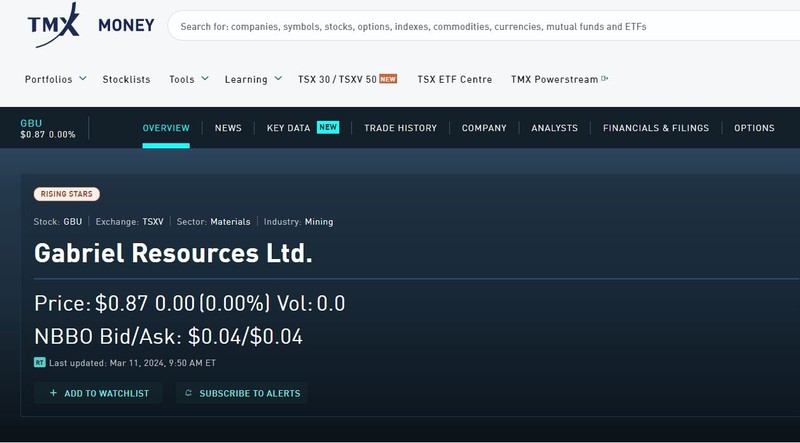Open the Analysts tab

coord(555,128)
